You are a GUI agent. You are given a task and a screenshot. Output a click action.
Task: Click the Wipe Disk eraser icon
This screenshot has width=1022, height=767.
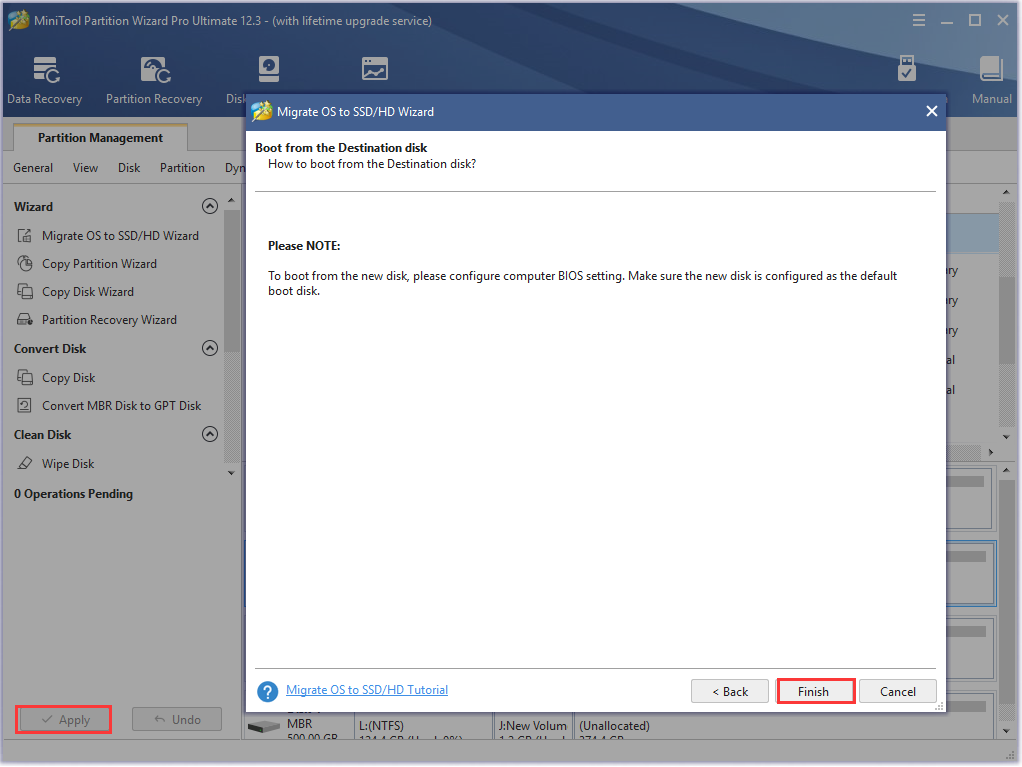click(x=24, y=463)
